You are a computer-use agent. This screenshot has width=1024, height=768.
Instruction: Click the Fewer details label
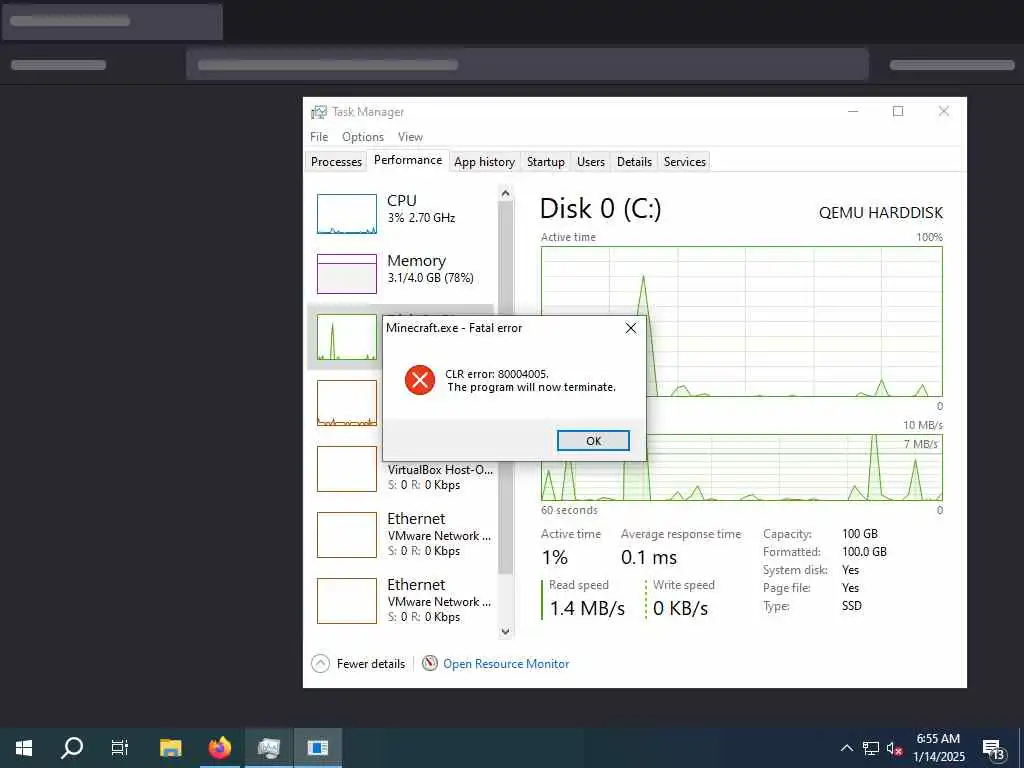[371, 664]
